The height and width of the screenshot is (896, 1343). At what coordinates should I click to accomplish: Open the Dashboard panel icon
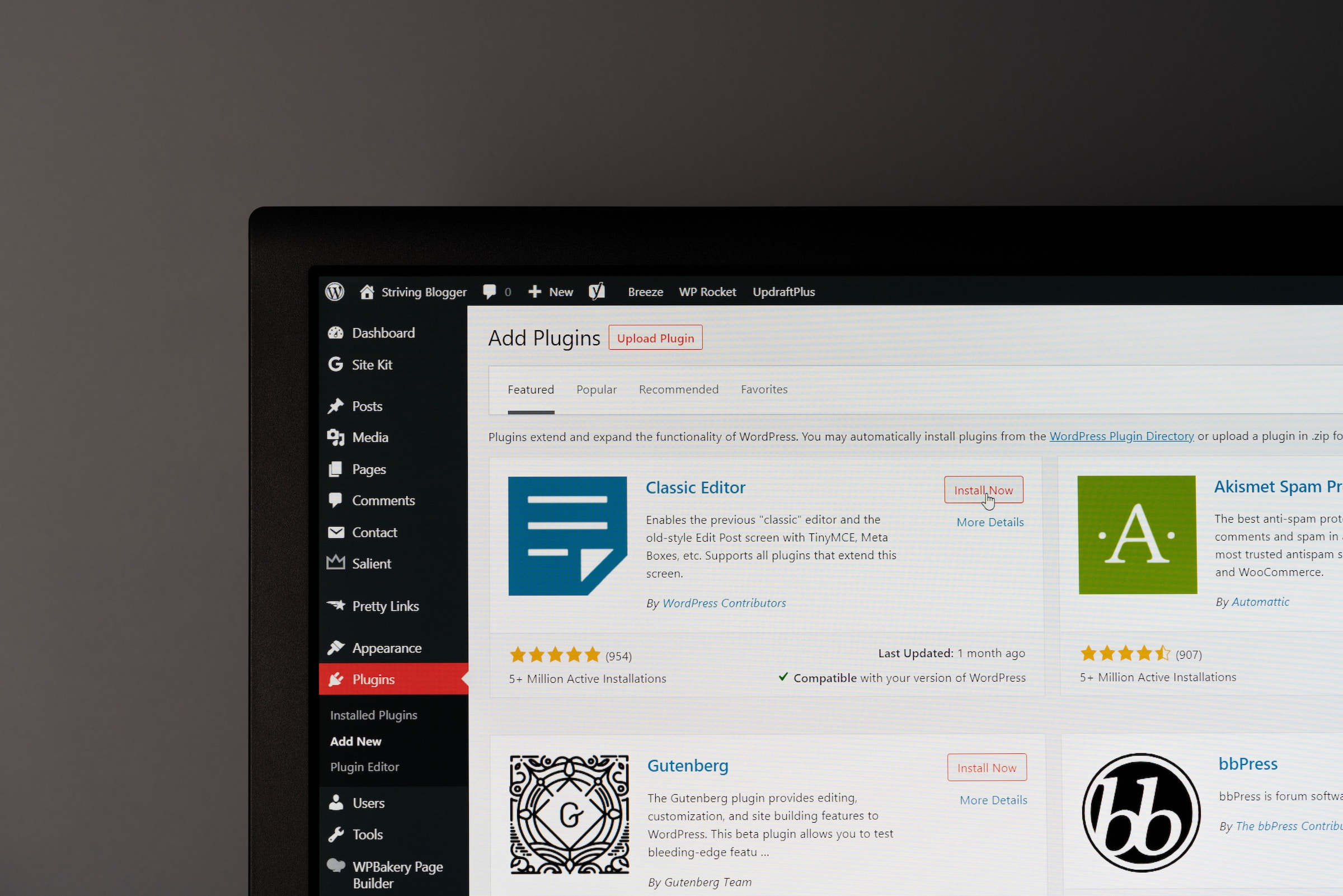click(336, 332)
